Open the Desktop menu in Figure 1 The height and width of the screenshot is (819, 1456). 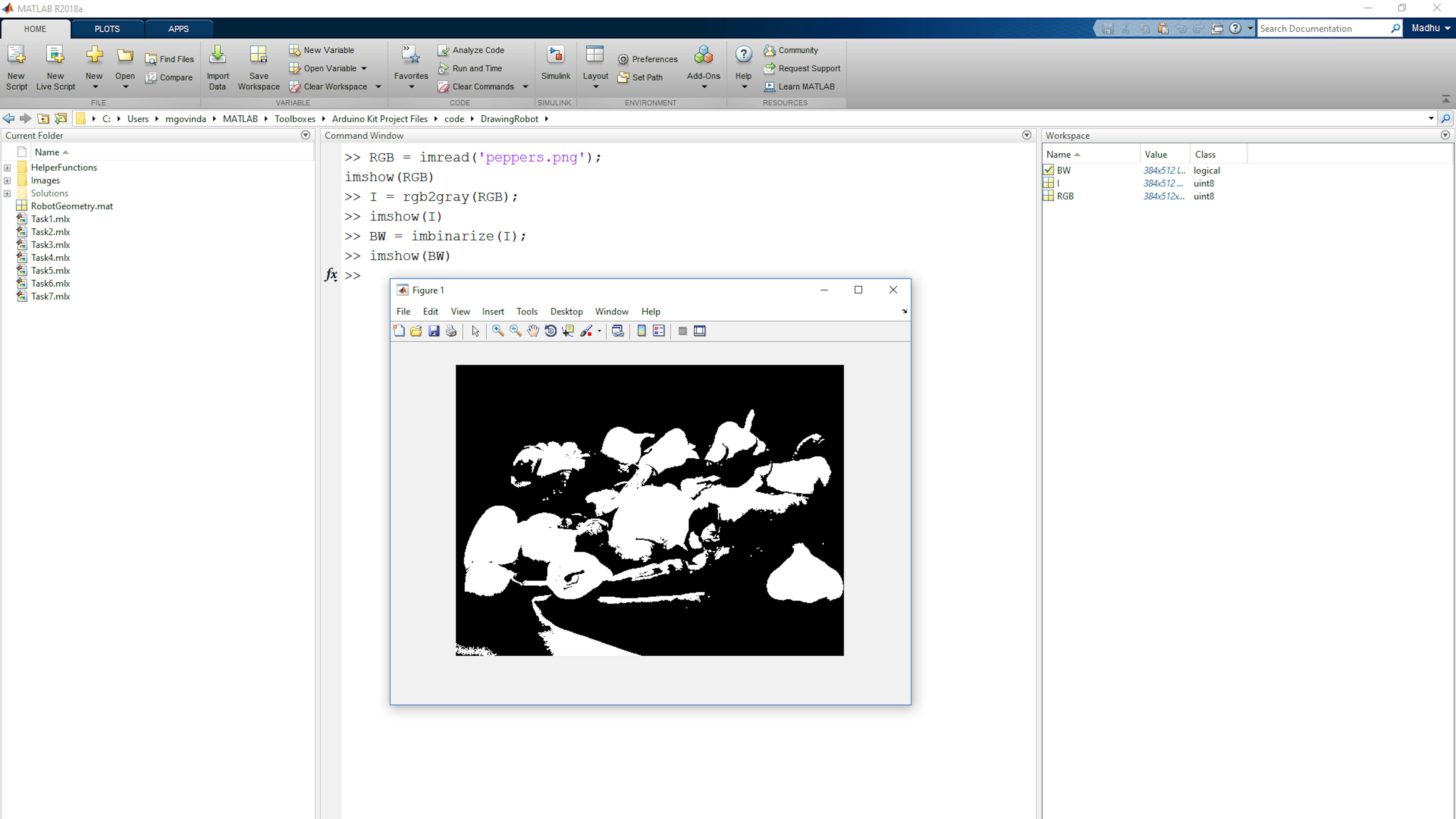(x=566, y=311)
